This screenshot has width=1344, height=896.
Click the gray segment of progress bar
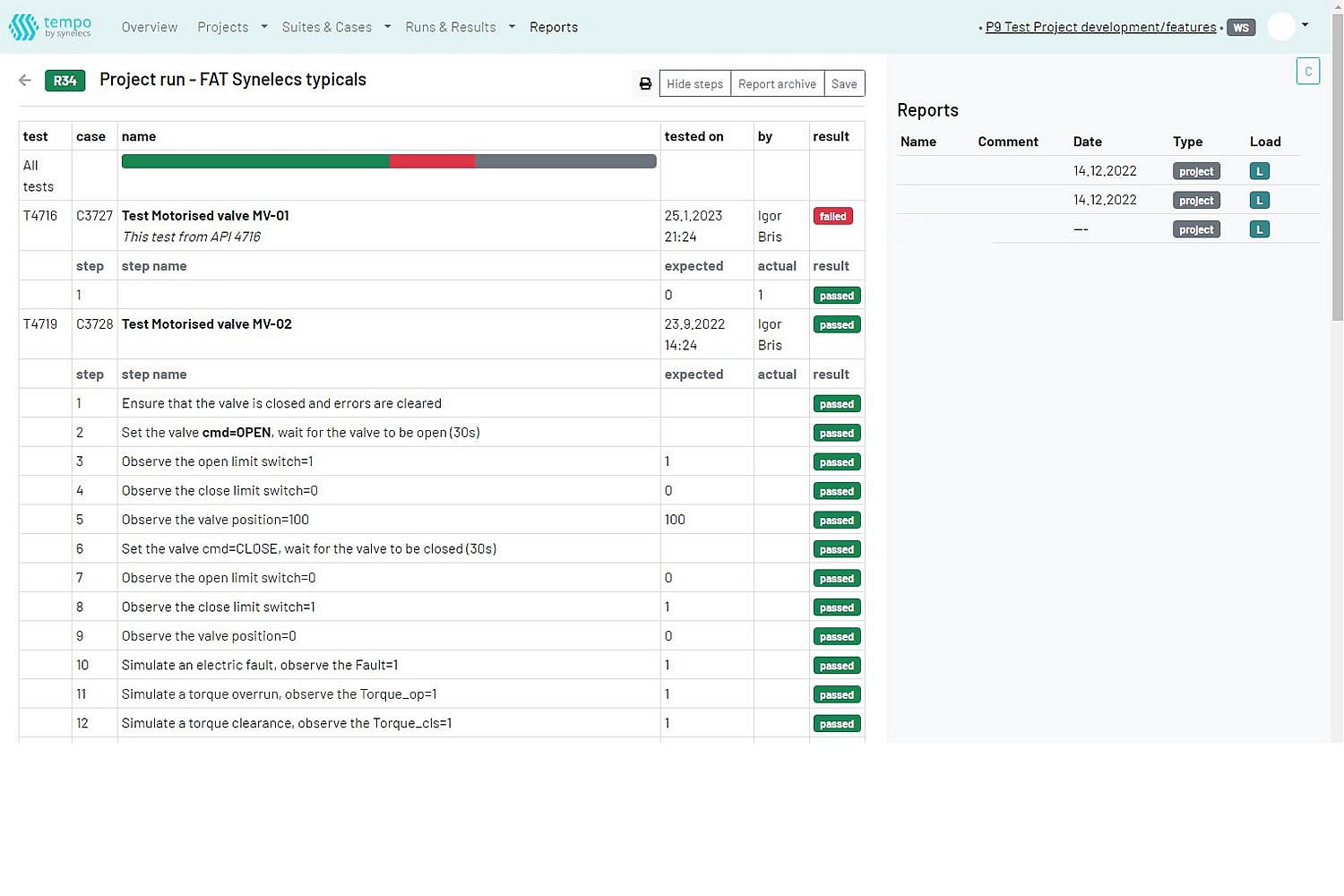565,161
